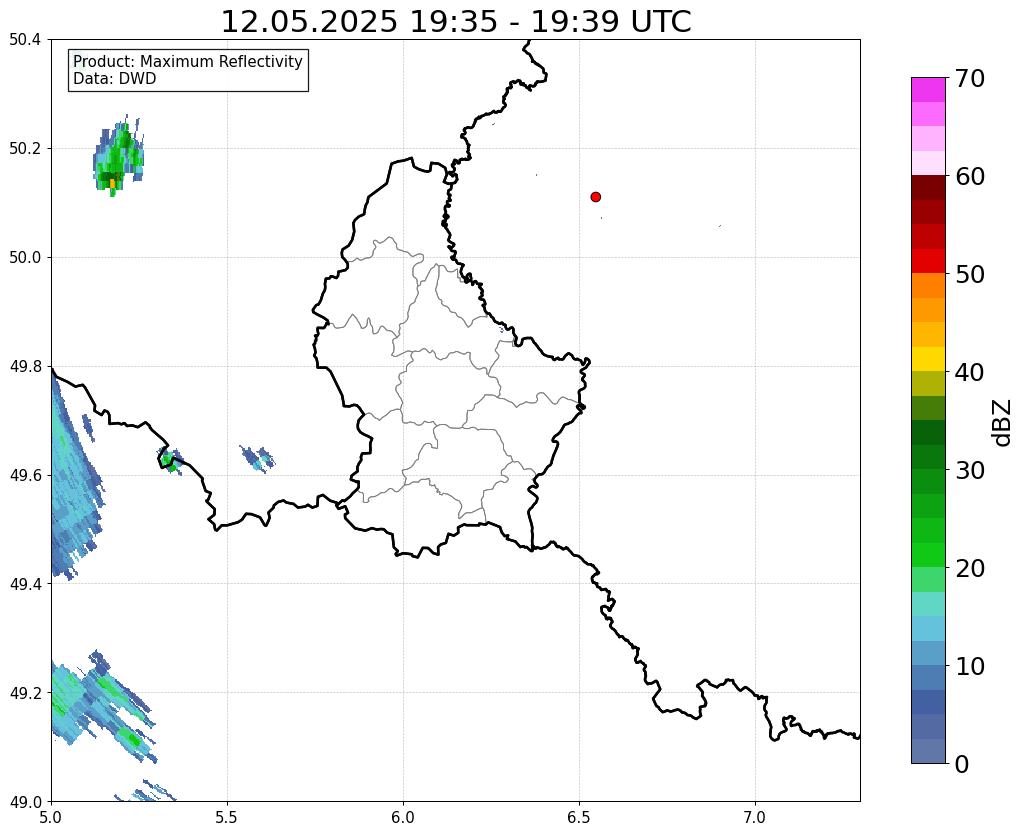1023x834 pixels.
Task: Click the 50.4 latitude axis label
Action: (x=25, y=40)
